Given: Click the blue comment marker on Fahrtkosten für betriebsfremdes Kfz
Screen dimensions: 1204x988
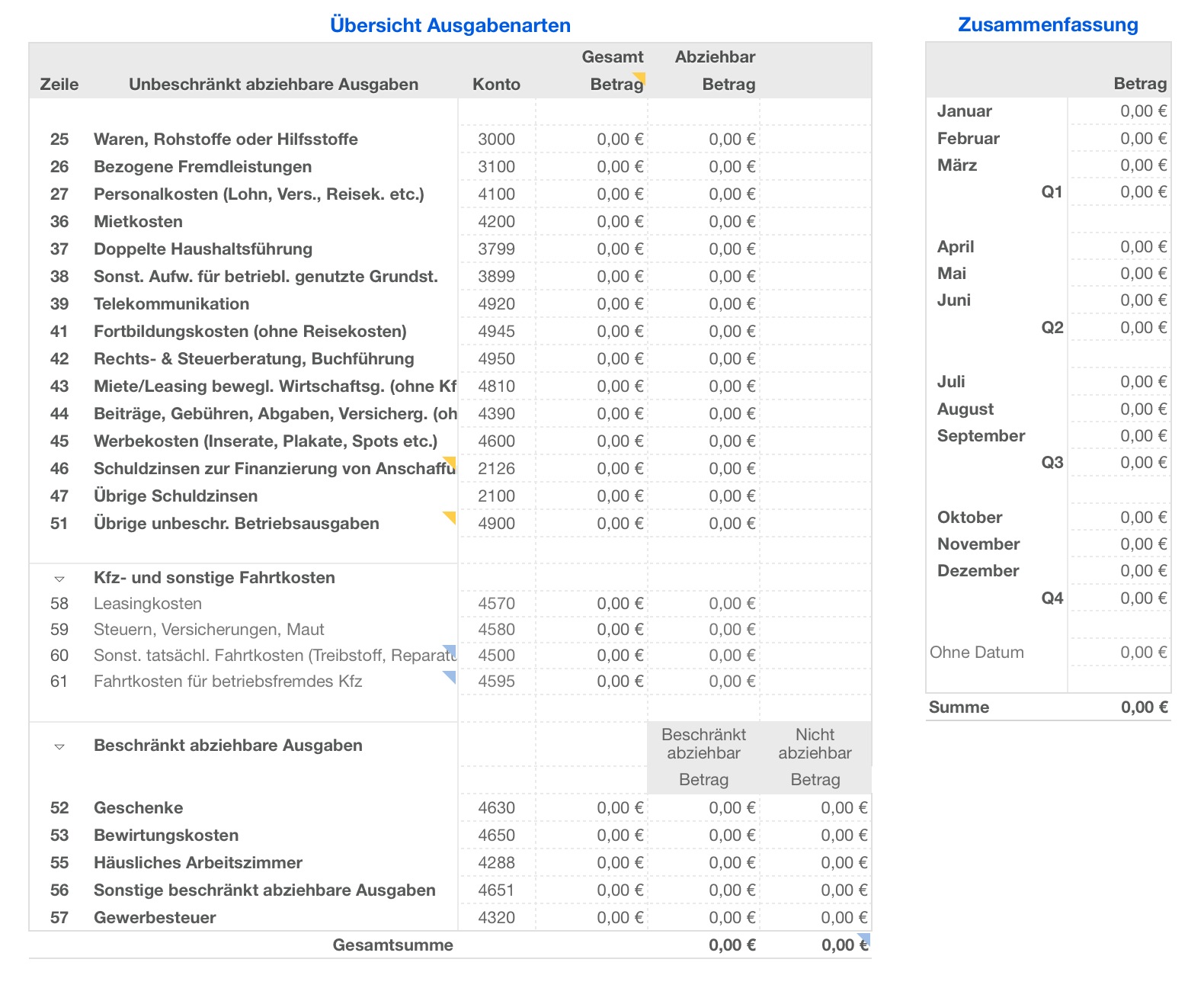Looking at the screenshot, I should pyautogui.click(x=451, y=675).
